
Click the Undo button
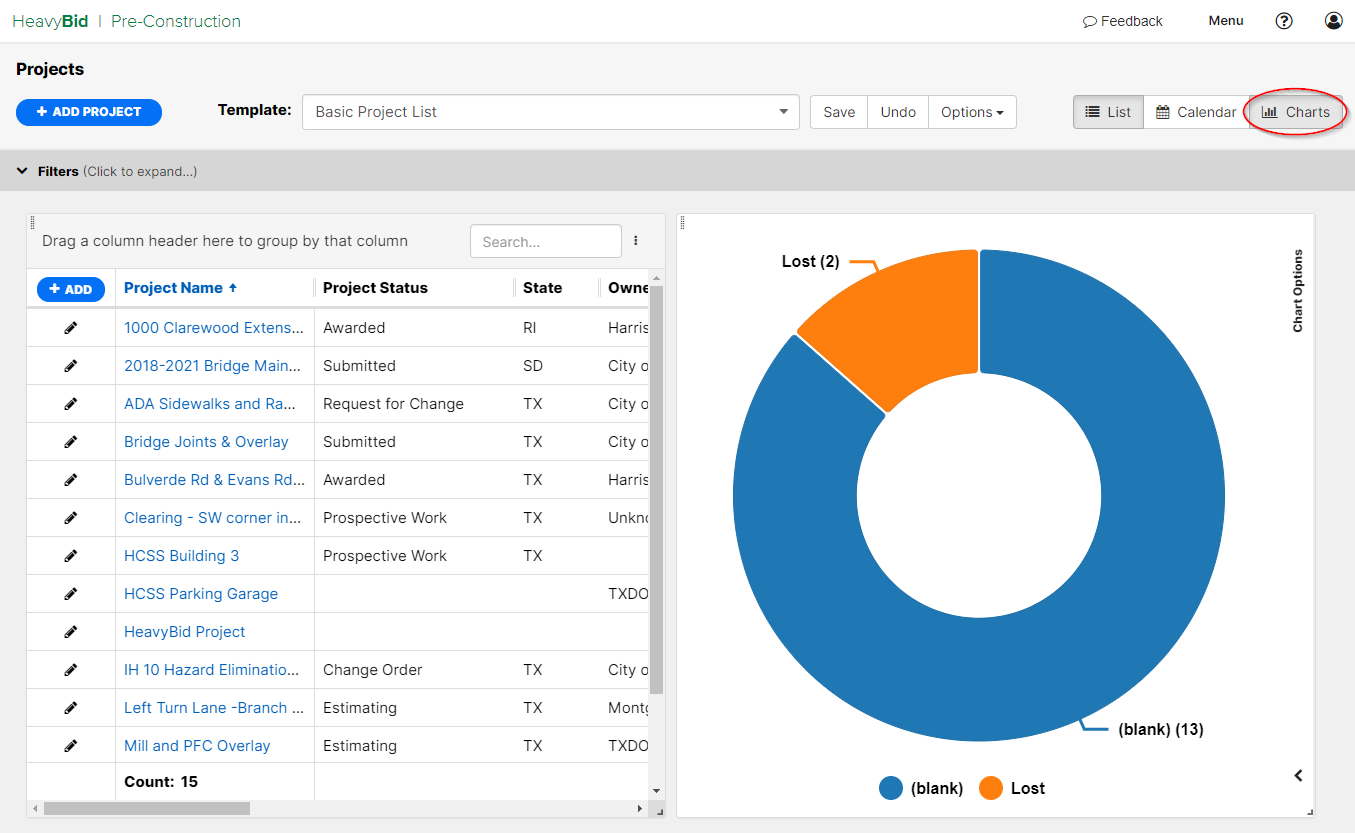pos(898,112)
